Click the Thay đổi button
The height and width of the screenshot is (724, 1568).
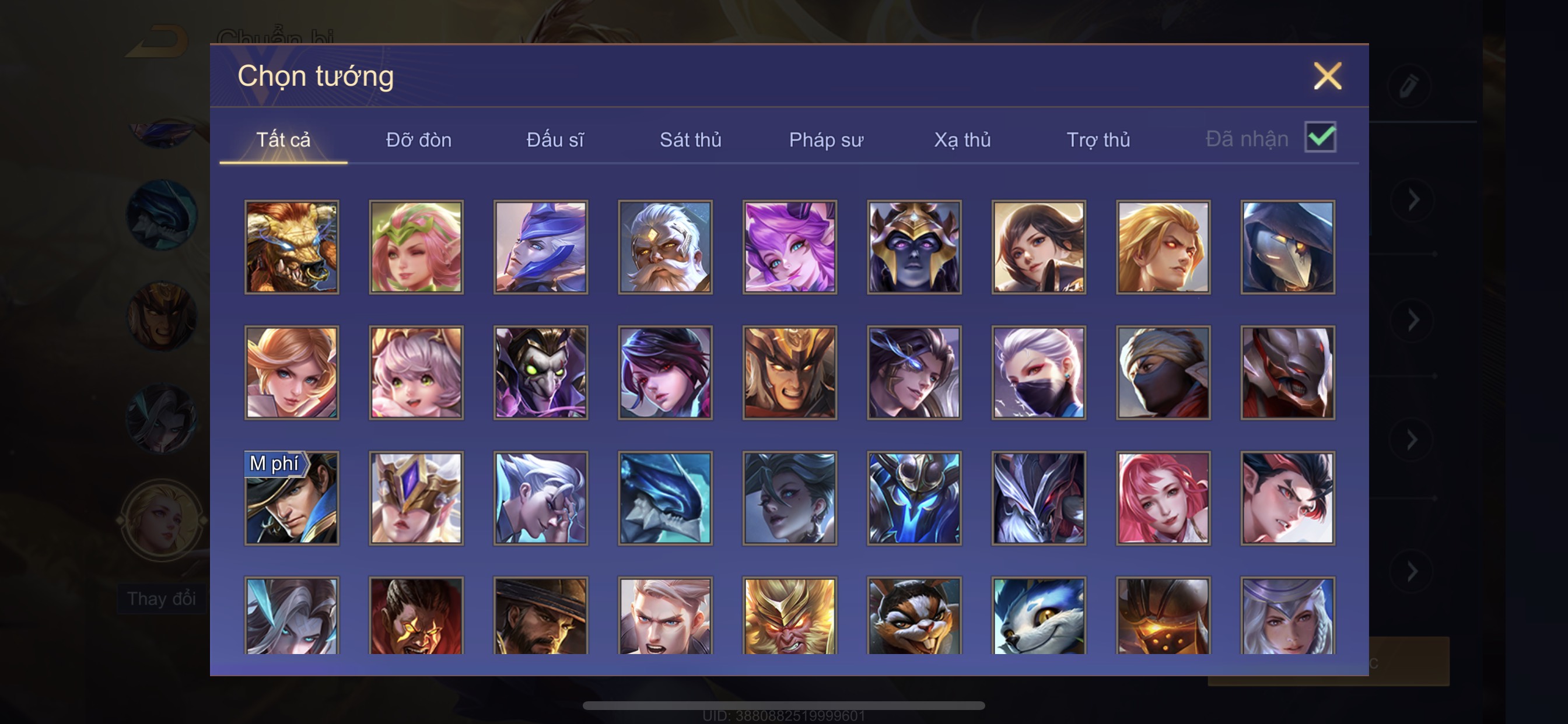tap(162, 599)
